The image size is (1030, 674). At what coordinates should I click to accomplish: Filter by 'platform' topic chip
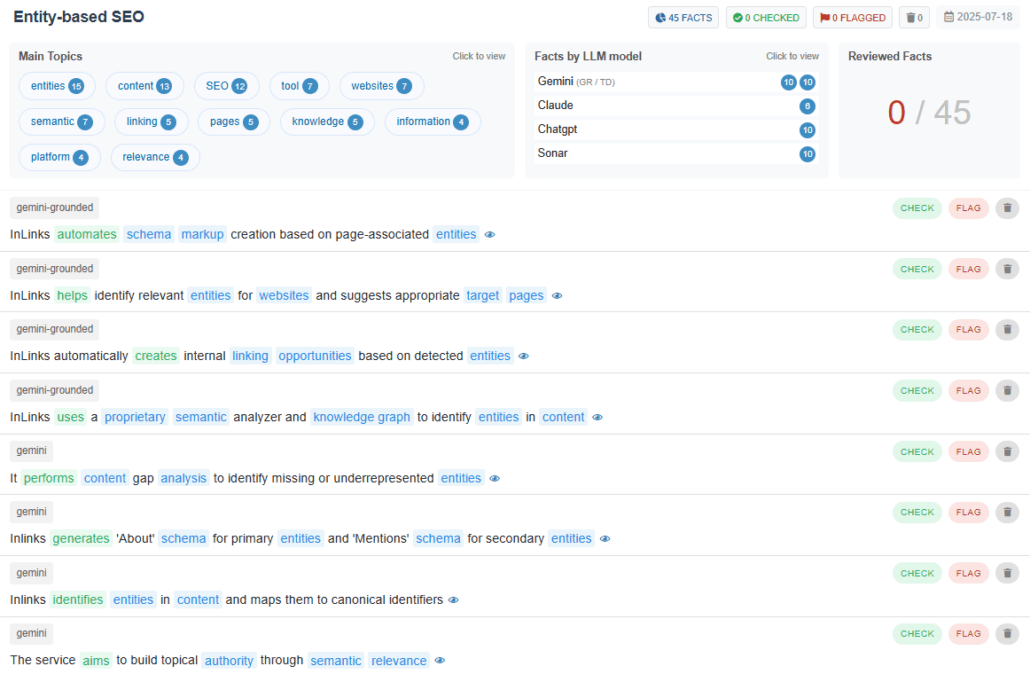click(x=59, y=157)
